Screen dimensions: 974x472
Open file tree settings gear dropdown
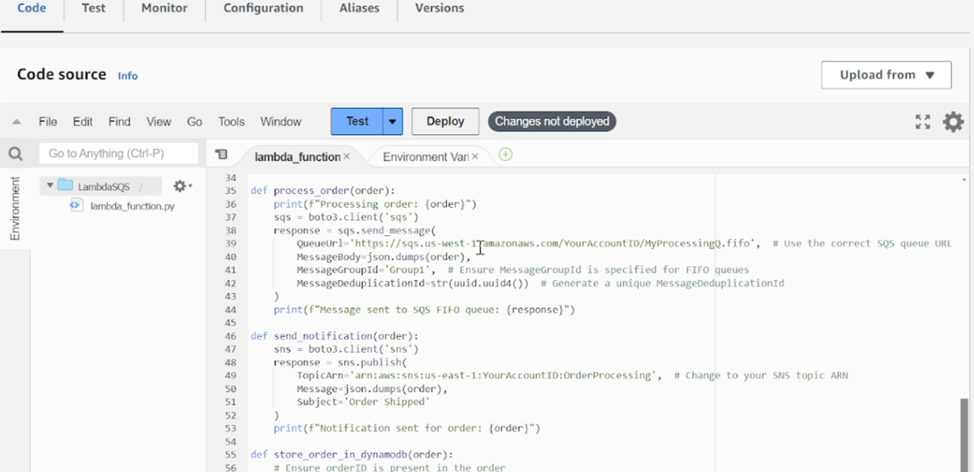(x=183, y=186)
